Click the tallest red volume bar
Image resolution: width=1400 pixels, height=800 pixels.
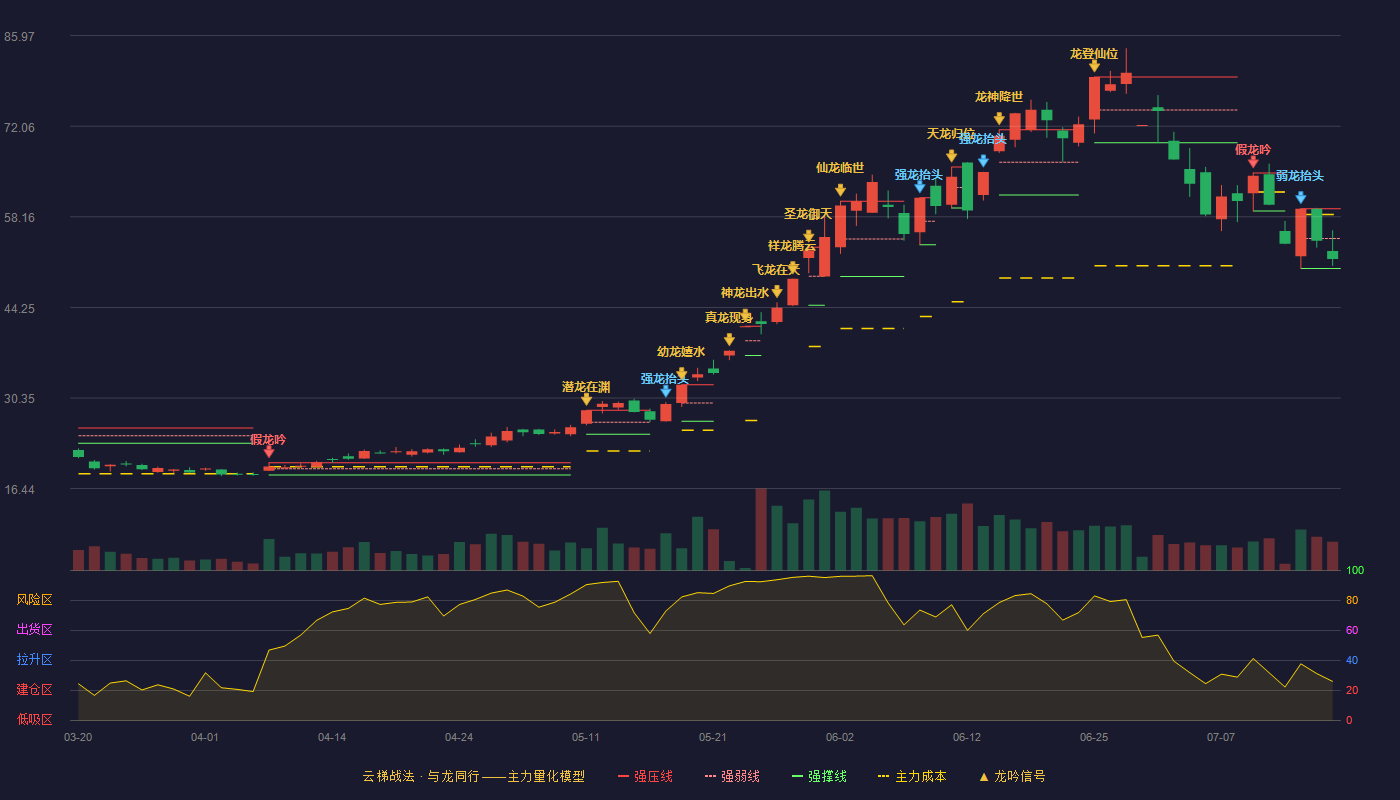(761, 529)
